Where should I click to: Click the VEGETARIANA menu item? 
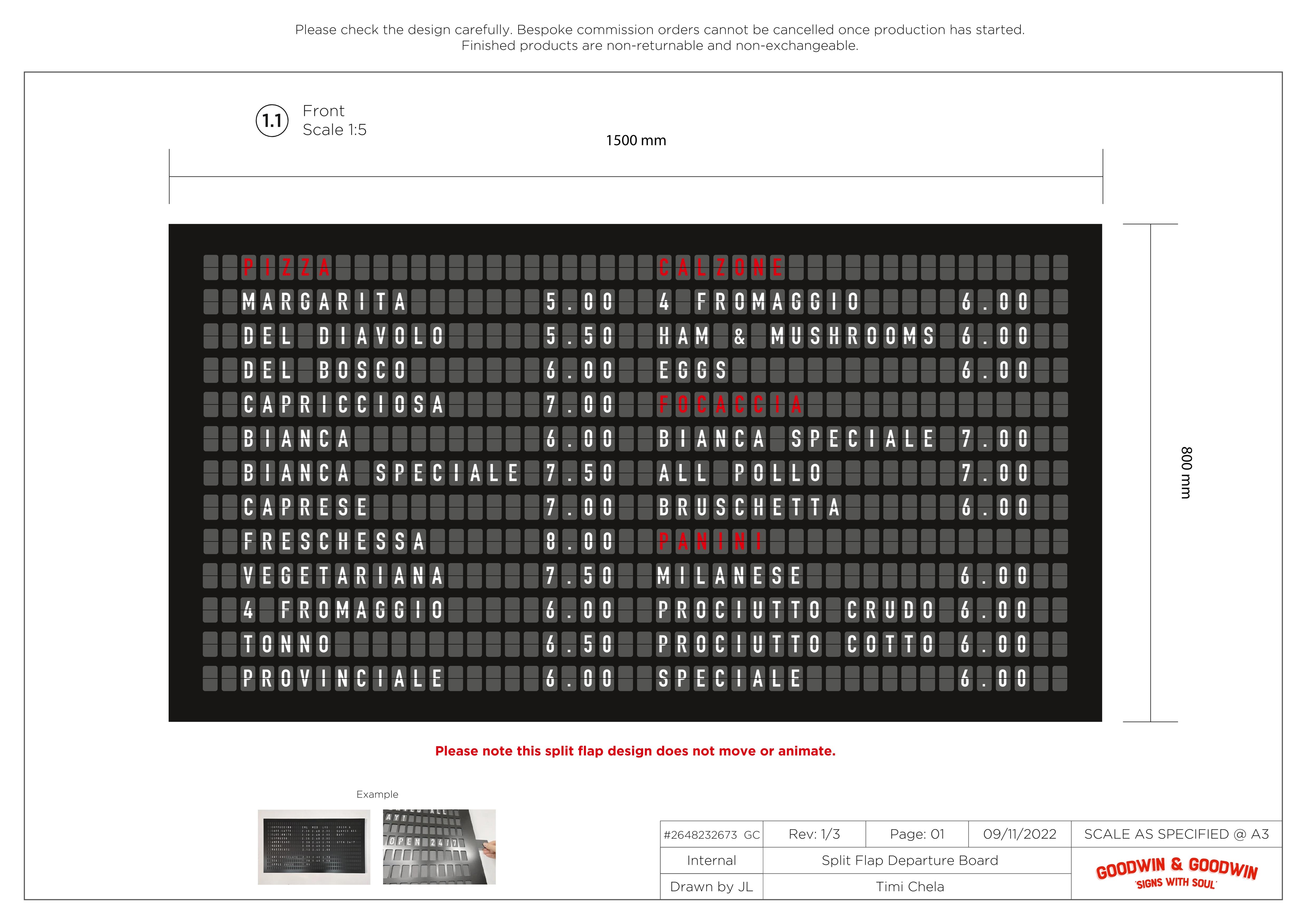point(343,576)
